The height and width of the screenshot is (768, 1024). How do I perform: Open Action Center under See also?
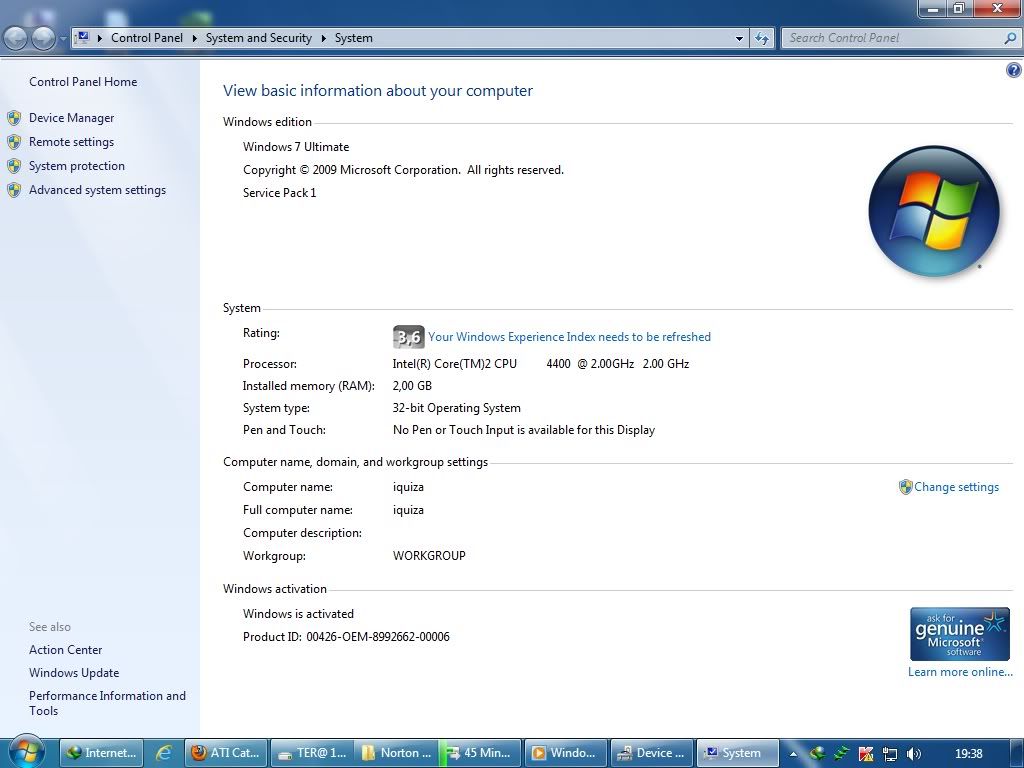pyautogui.click(x=65, y=650)
